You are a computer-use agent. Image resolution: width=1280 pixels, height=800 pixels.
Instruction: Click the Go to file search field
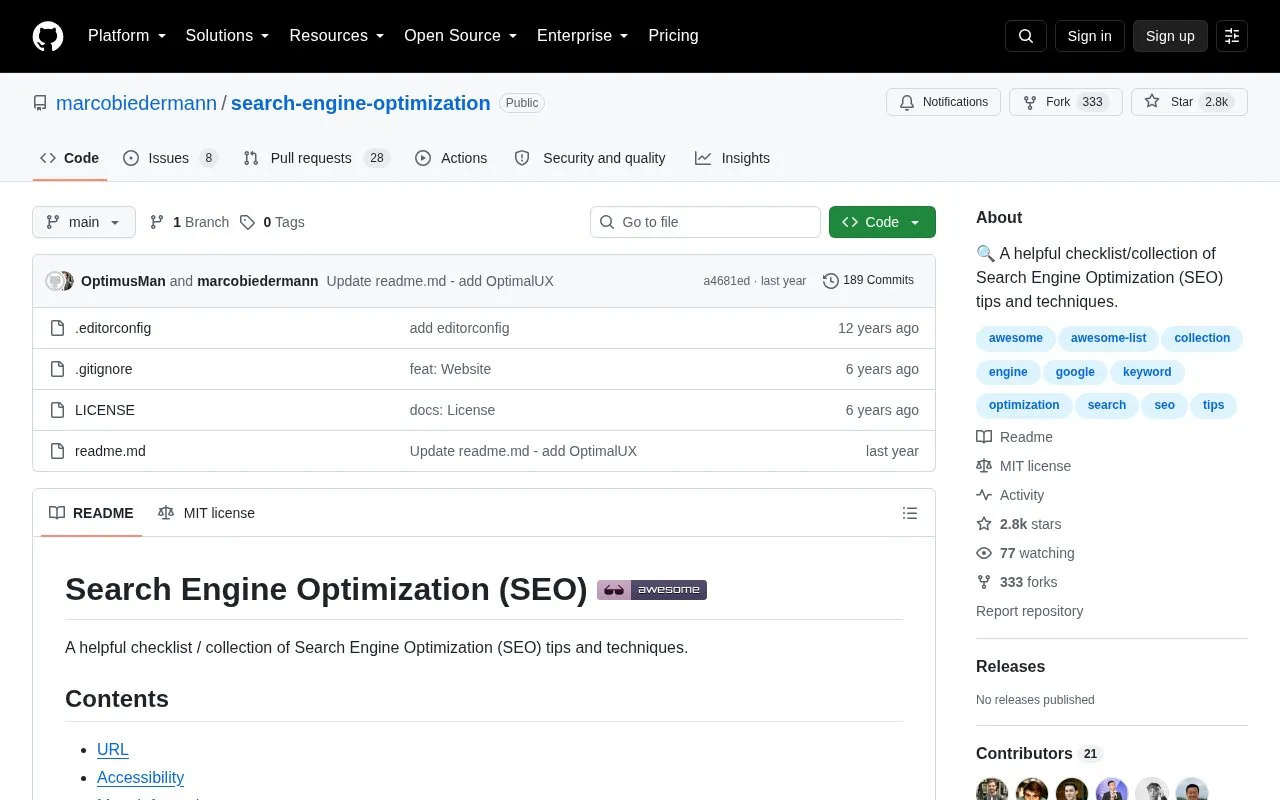point(705,222)
